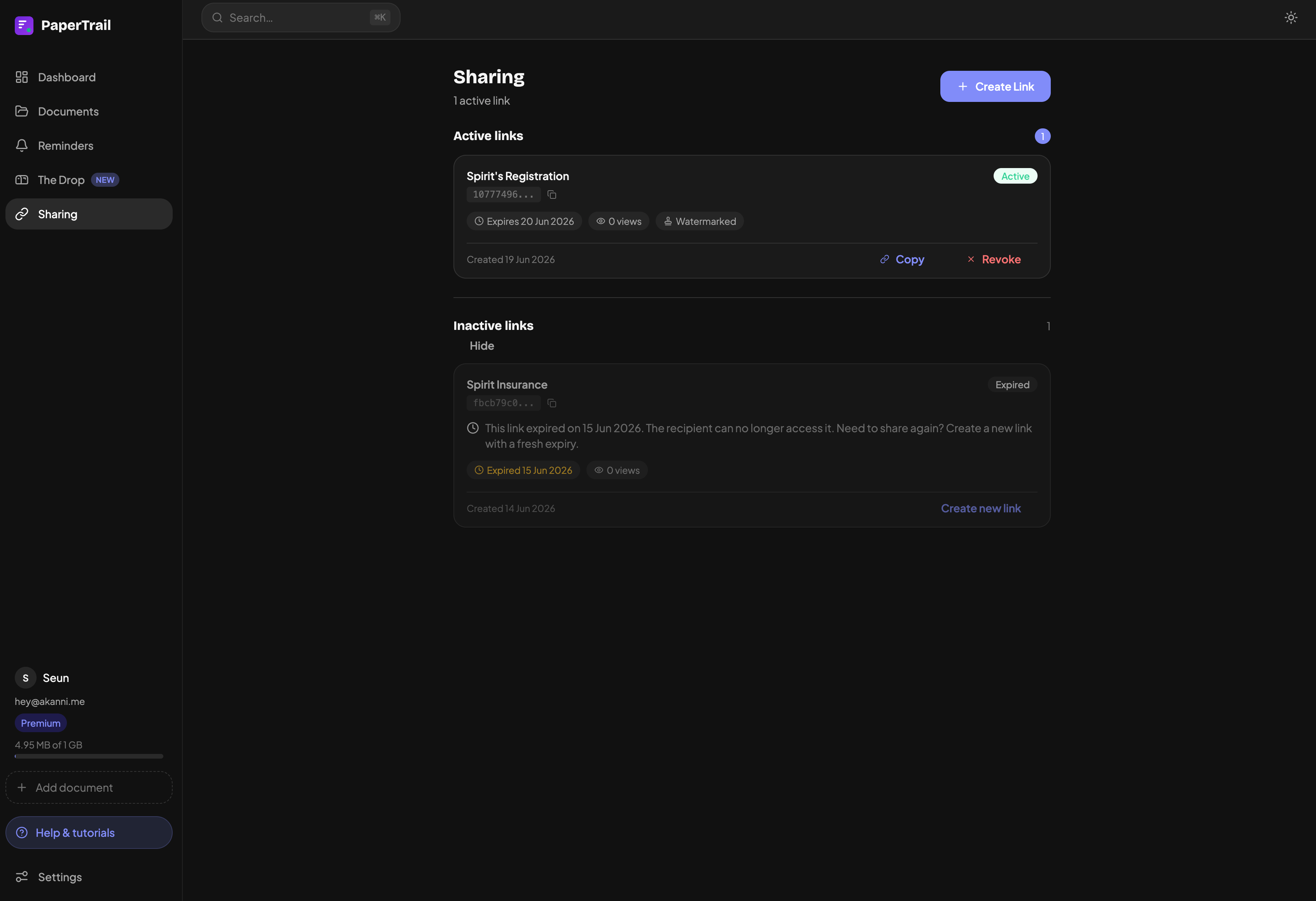Image resolution: width=1316 pixels, height=901 pixels.
Task: Click the 0 views chip on Spirit's Registration
Action: [618, 221]
